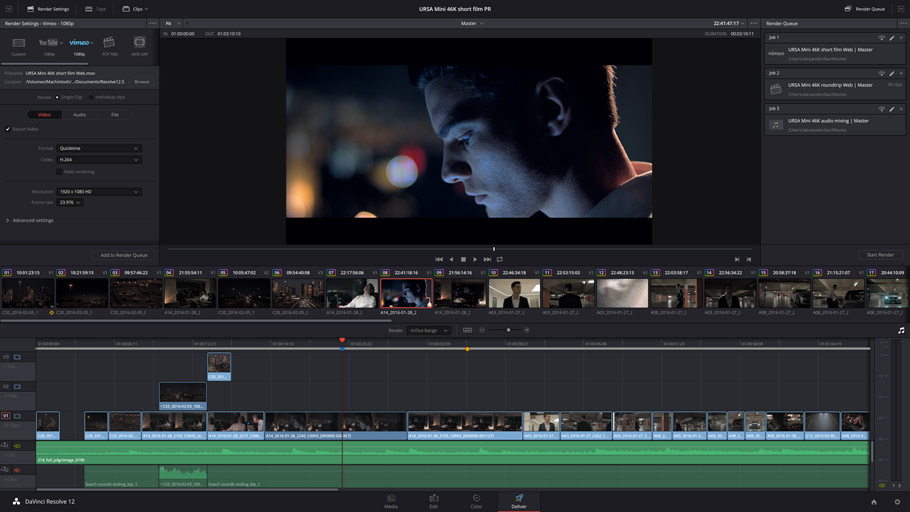Adjust the clip thumbnail zoom slider
This screenshot has height=512, width=910.
point(508,330)
